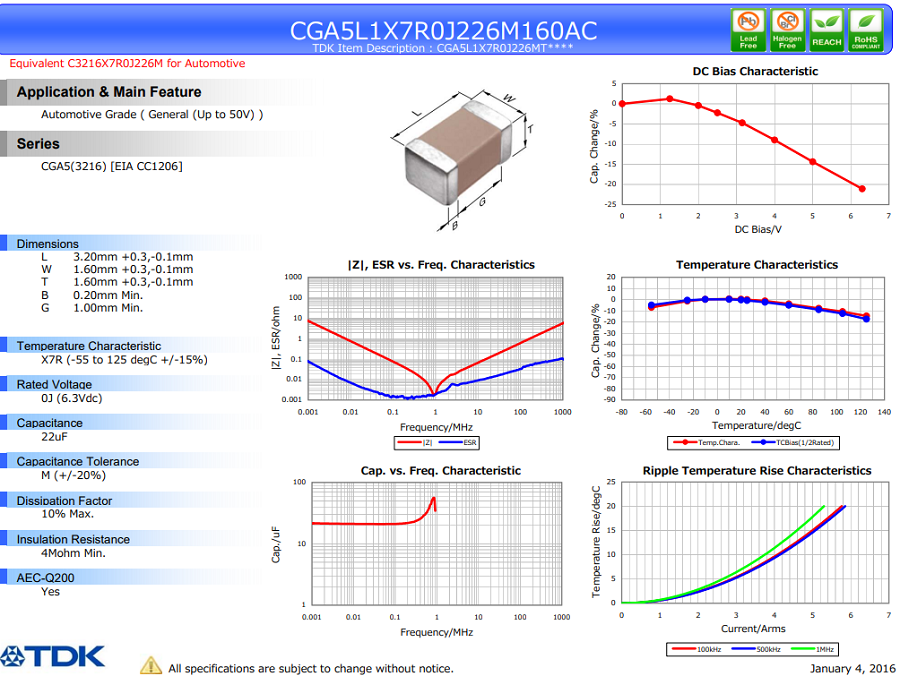Screen dimensions: 900x676
Task: Click the Equivalent C3216X7R0J226M red text
Action: click(127, 63)
